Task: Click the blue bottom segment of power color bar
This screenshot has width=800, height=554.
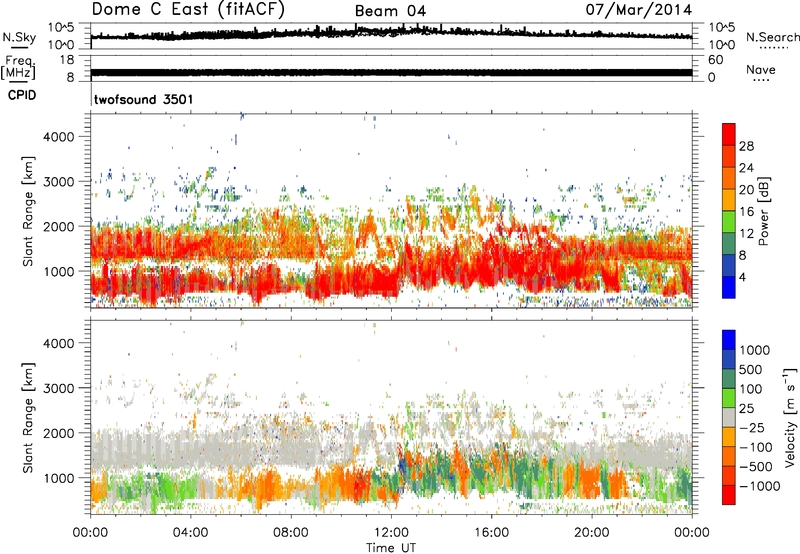Action: pyautogui.click(x=729, y=287)
